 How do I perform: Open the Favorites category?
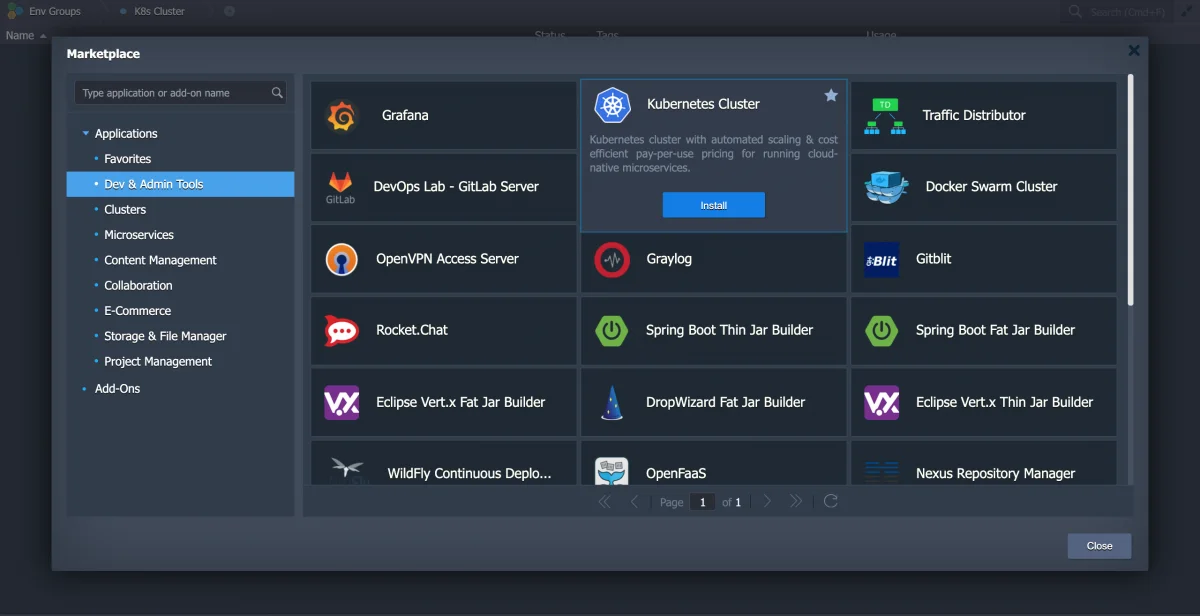click(128, 159)
